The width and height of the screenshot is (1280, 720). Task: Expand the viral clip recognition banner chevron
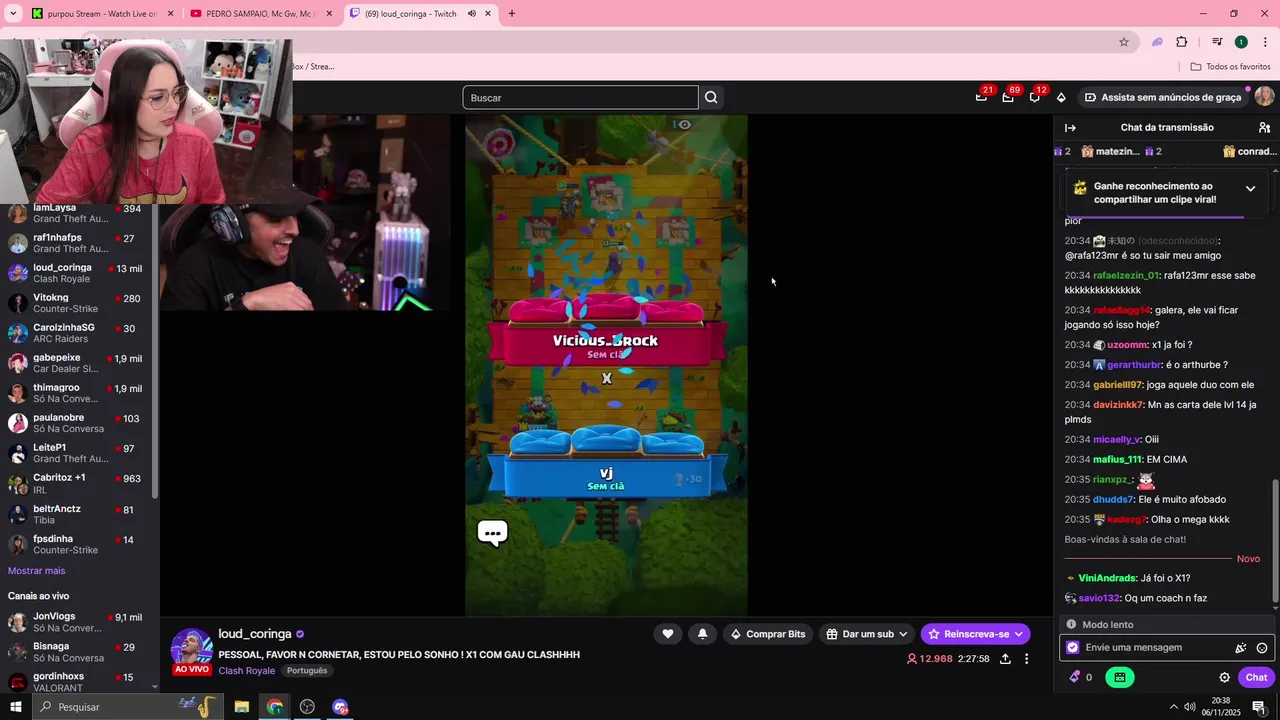[x=1250, y=188]
